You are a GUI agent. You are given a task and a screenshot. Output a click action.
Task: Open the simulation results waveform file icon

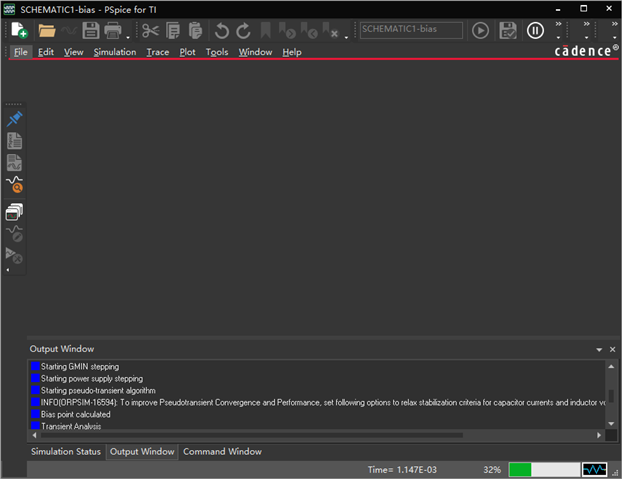(x=14, y=163)
